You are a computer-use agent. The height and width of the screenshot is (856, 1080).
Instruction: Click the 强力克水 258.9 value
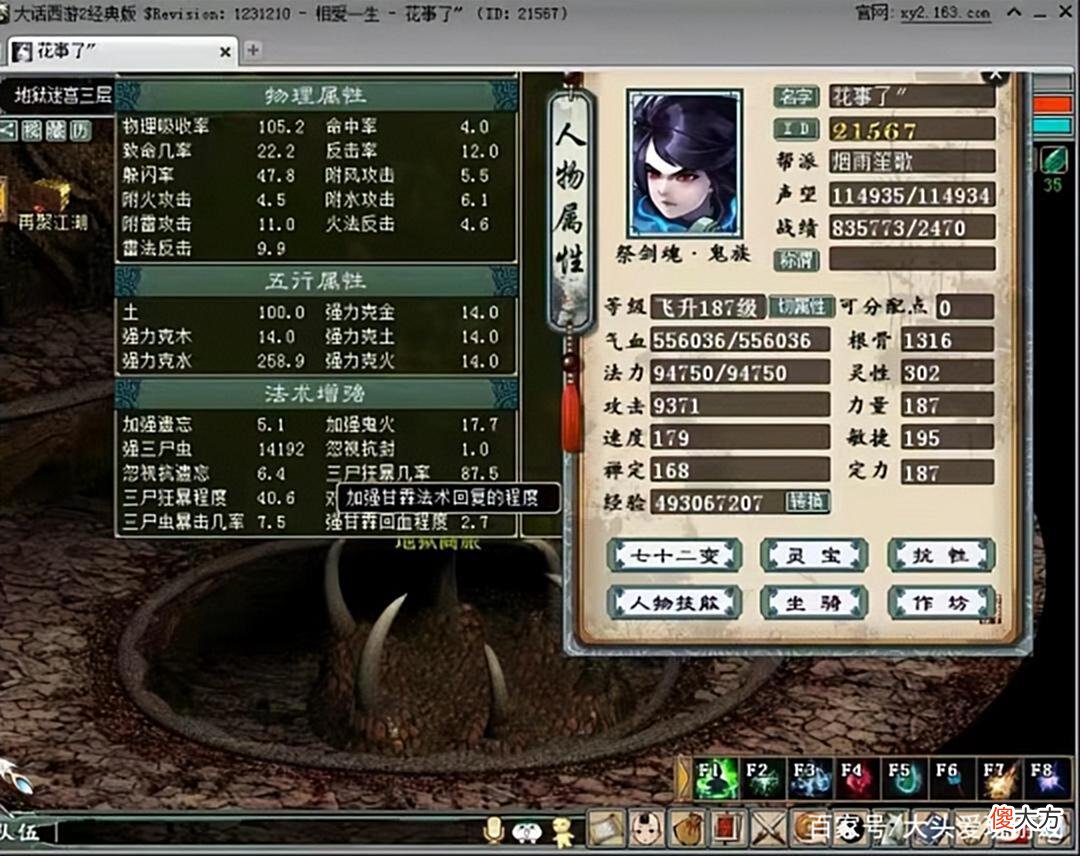coord(281,361)
